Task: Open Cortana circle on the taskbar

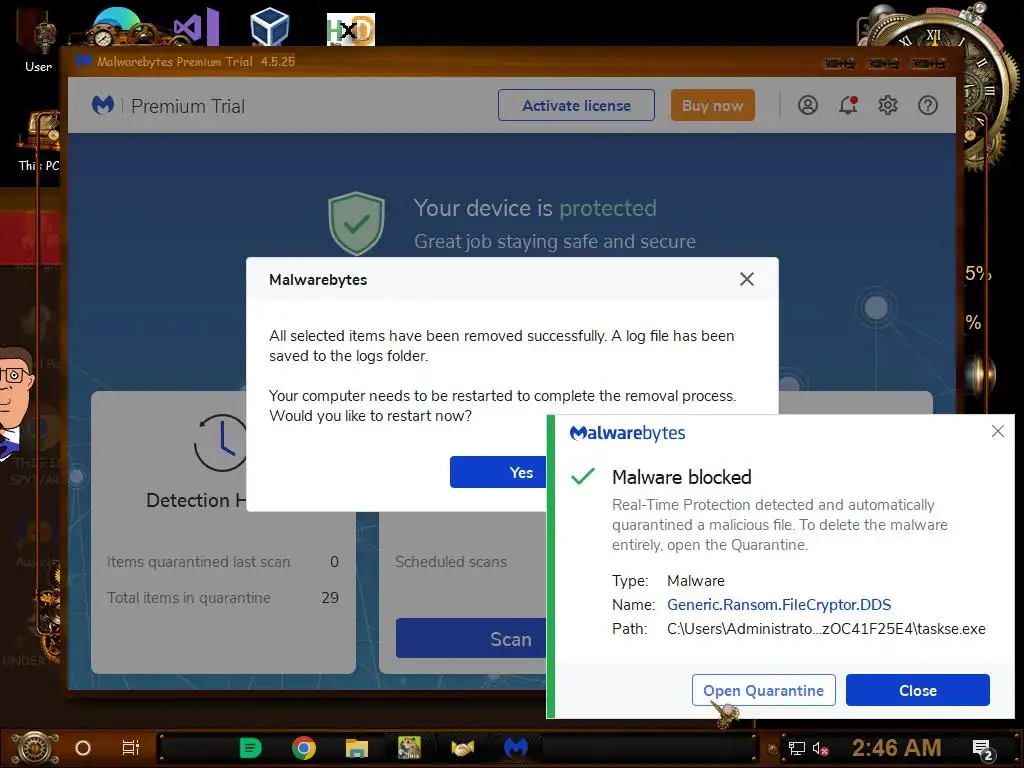Action: 83,748
